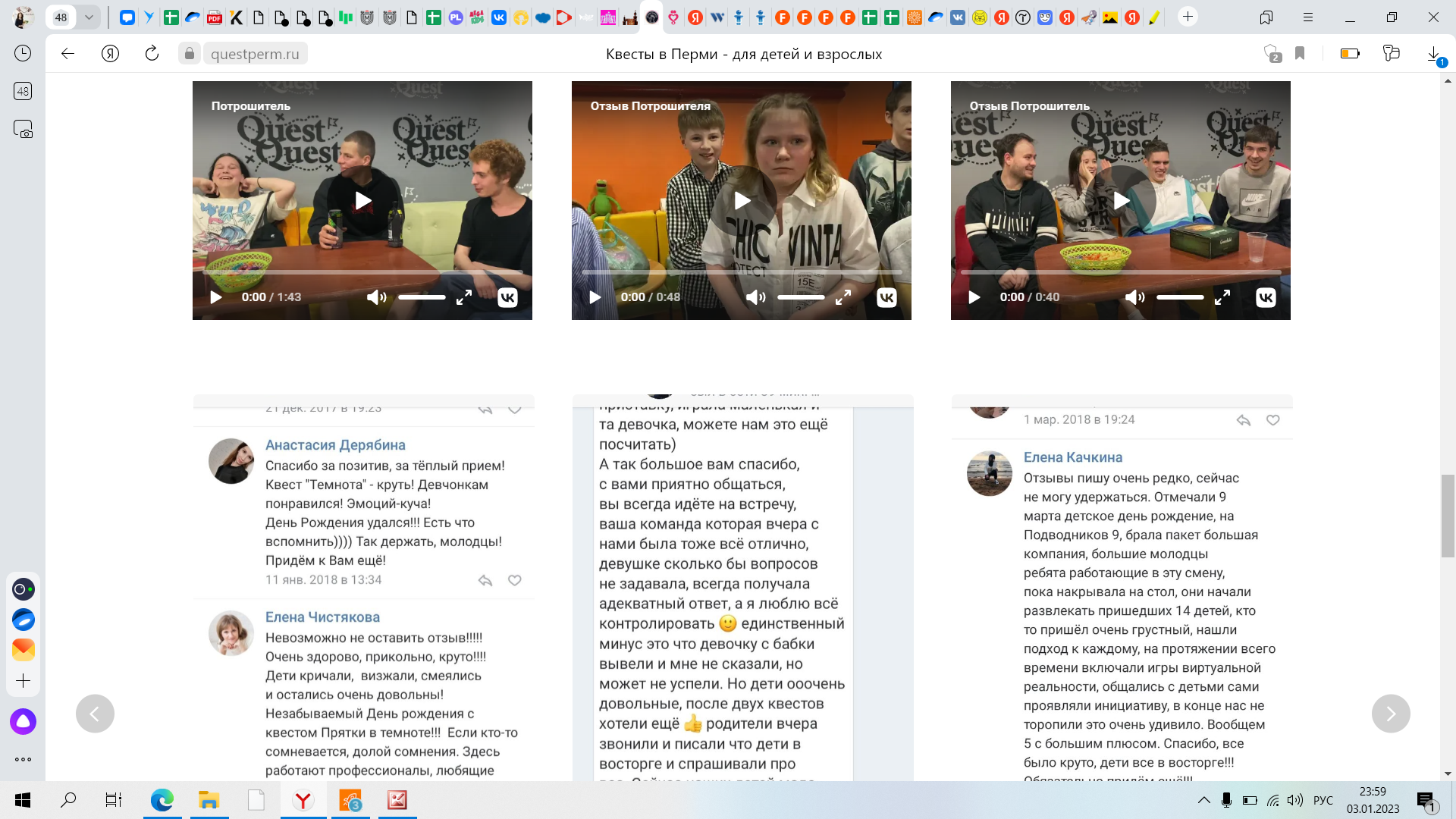Adjust volume slider on Потрошитель video

click(x=422, y=297)
